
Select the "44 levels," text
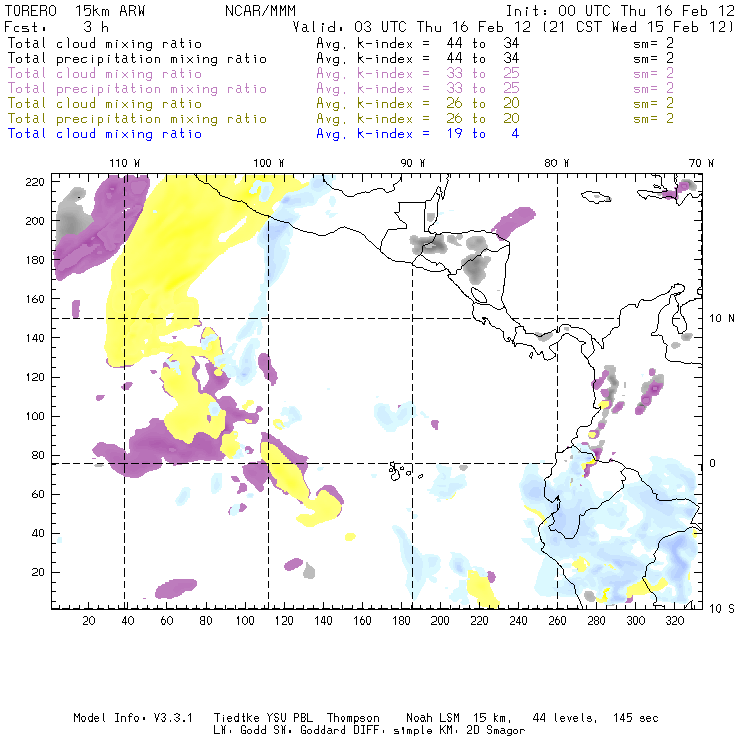[565, 718]
